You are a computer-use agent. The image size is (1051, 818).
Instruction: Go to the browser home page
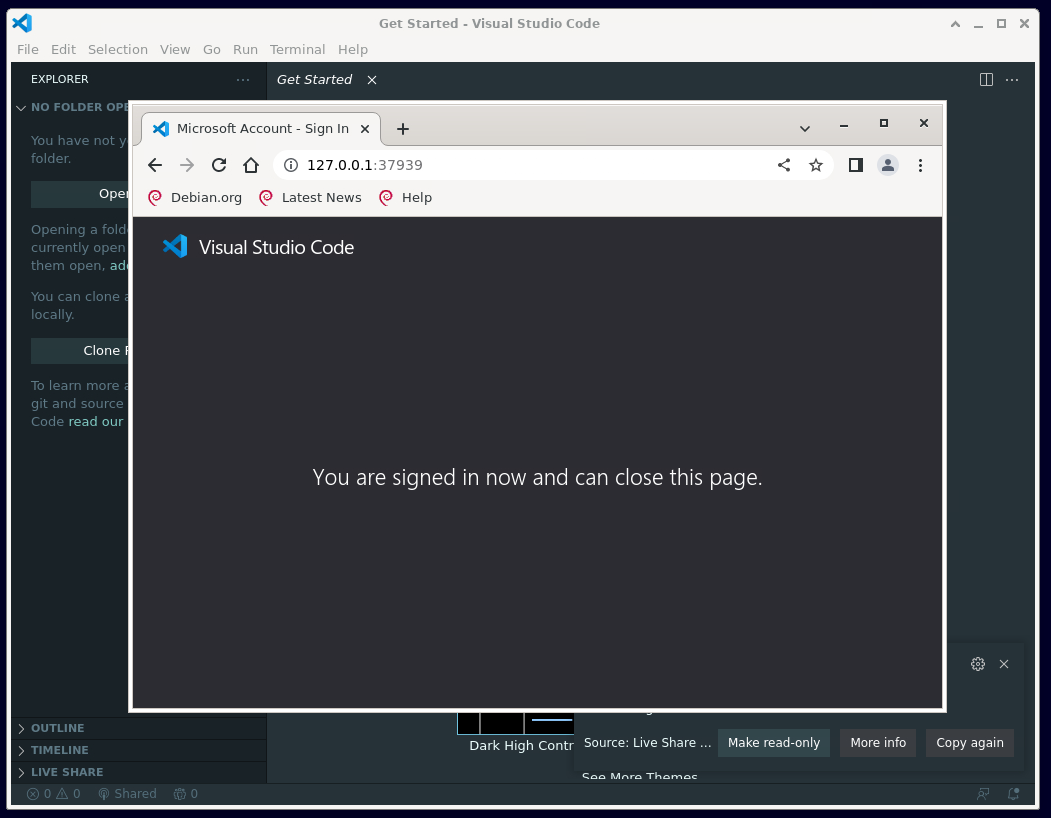[x=251, y=165]
